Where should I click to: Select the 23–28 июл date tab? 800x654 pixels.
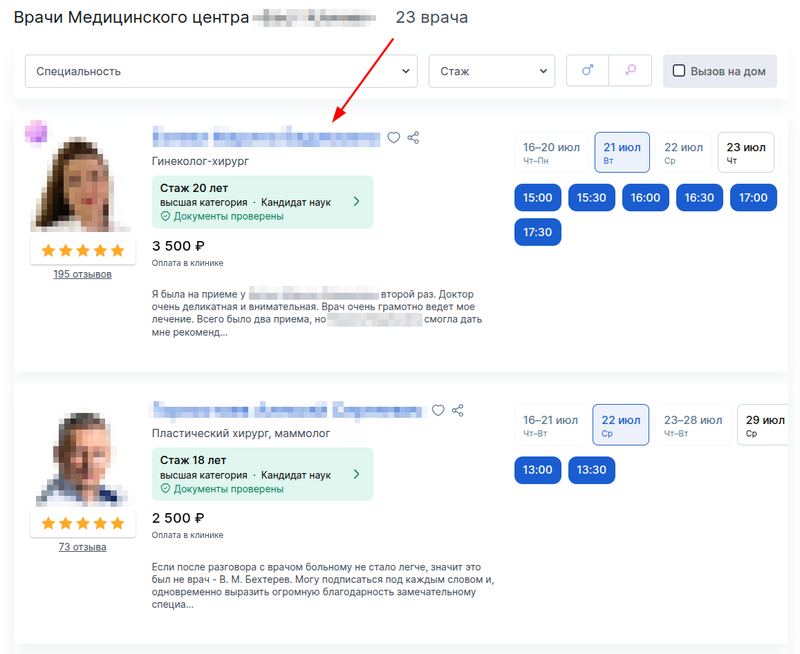click(693, 425)
